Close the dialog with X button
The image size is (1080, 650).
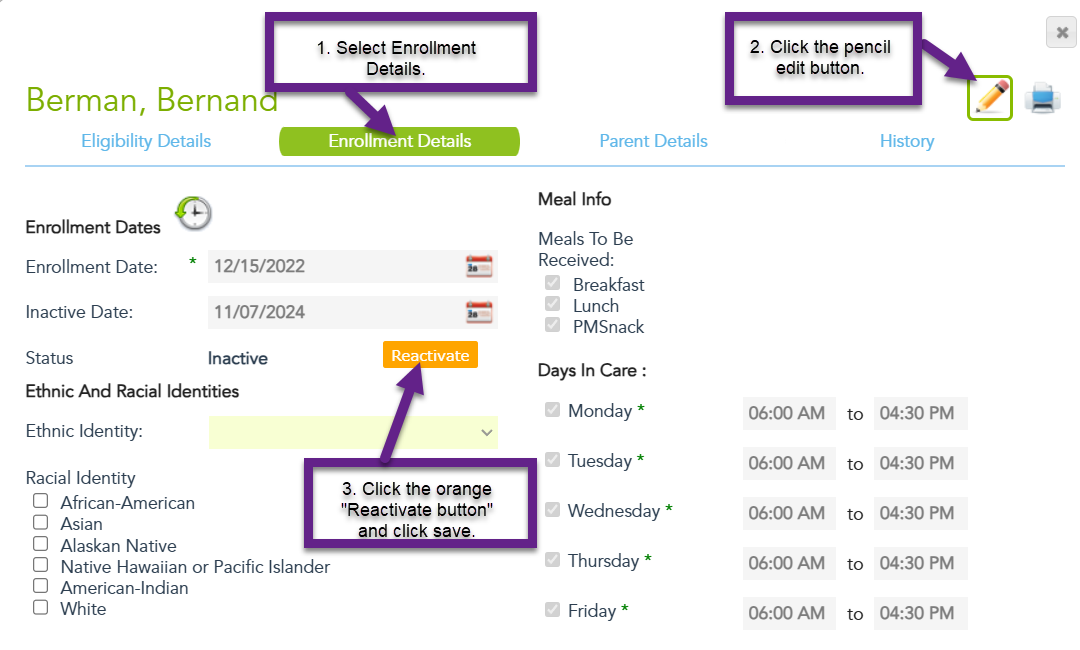(1061, 32)
